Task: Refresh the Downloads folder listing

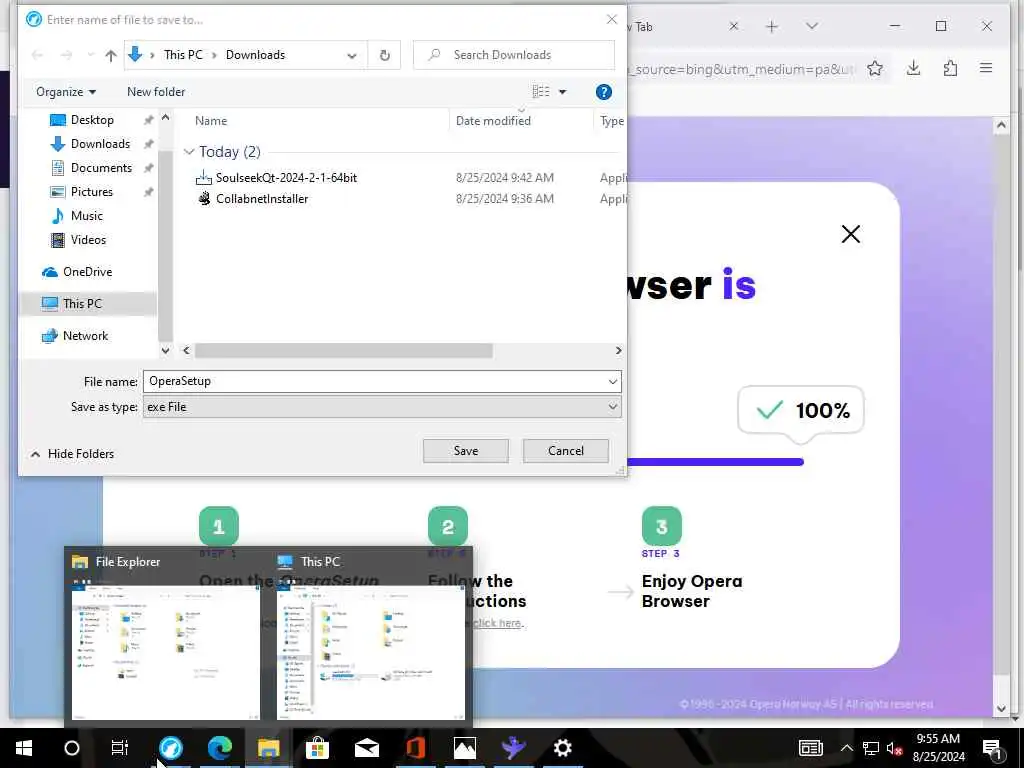Action: pos(385,56)
